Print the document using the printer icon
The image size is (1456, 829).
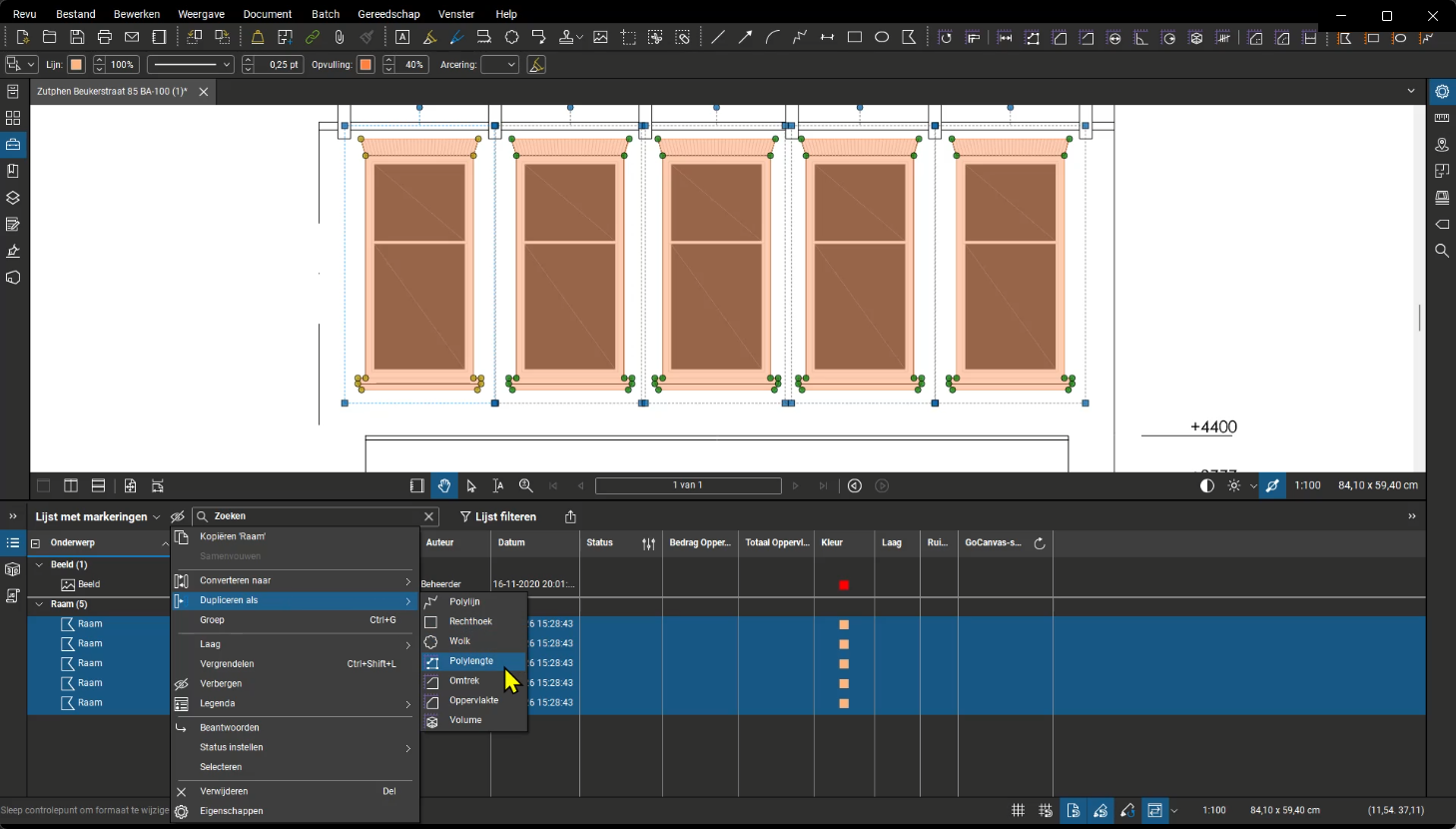click(x=104, y=37)
